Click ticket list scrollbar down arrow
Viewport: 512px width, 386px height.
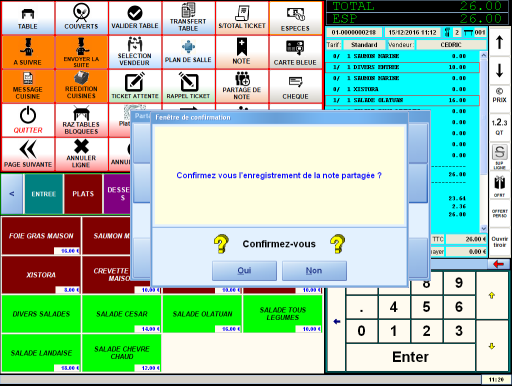point(484,228)
